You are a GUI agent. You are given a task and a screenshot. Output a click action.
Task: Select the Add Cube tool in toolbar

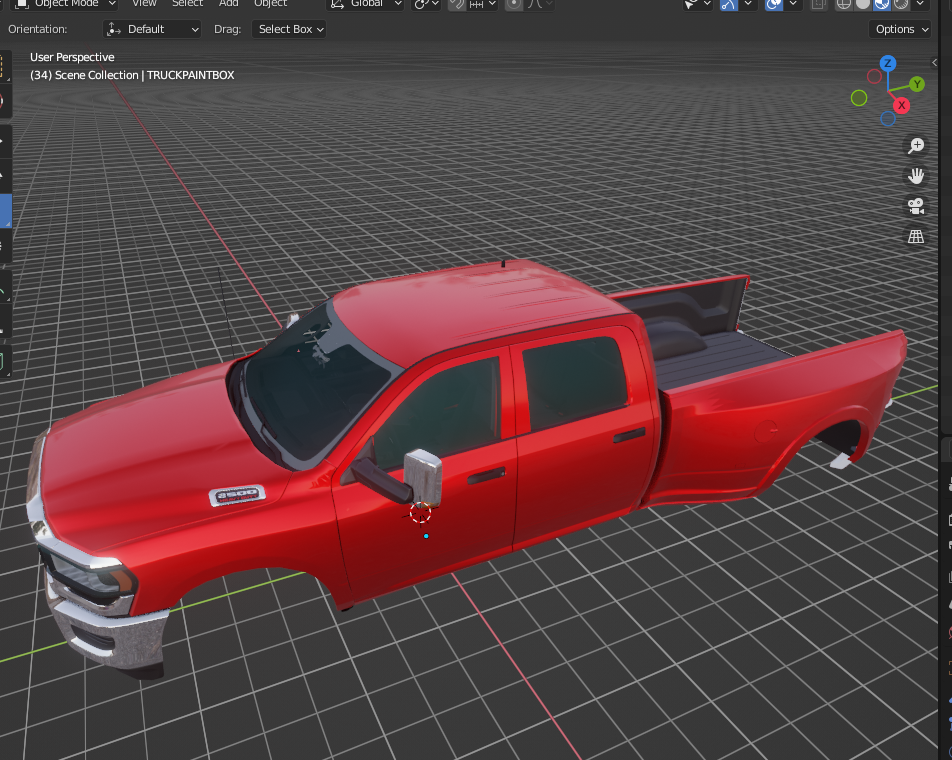4,362
